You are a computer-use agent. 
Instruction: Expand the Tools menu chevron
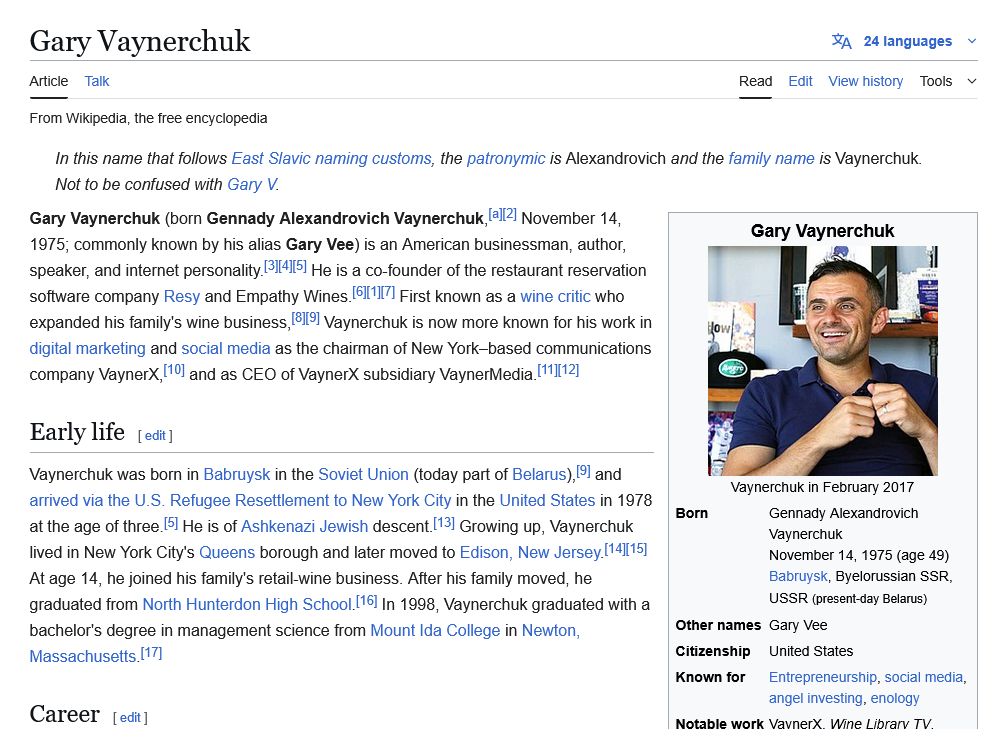pos(972,81)
